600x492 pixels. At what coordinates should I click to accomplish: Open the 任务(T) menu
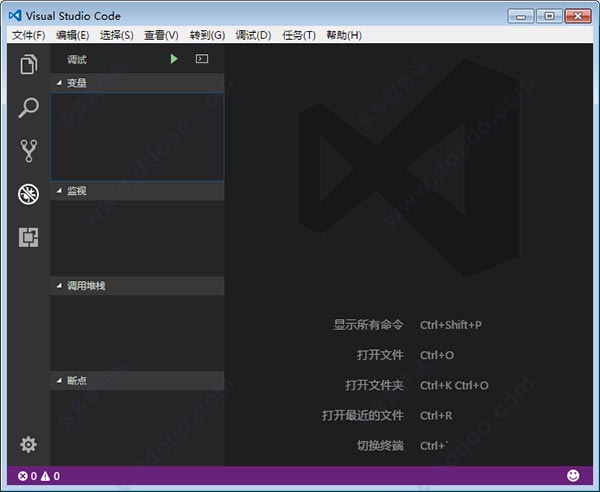(299, 35)
